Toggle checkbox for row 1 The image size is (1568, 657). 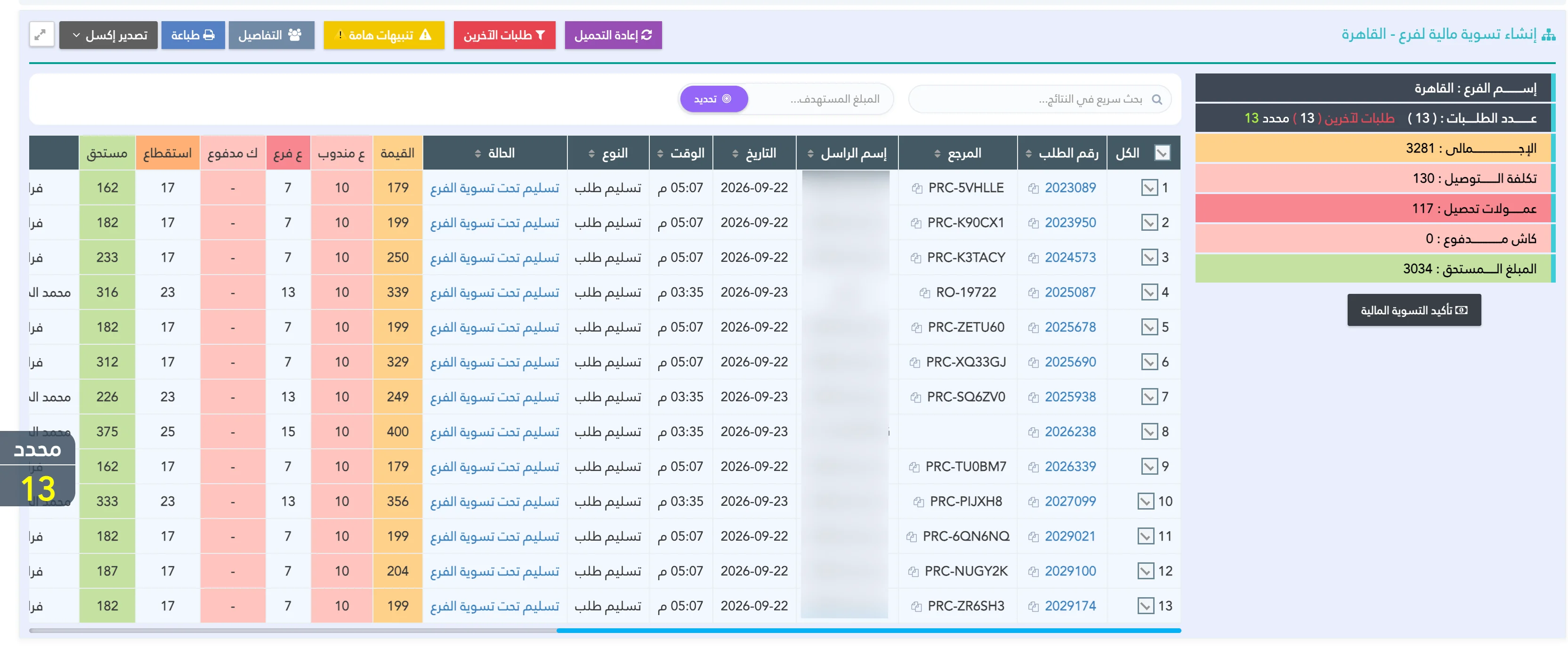click(x=1148, y=187)
